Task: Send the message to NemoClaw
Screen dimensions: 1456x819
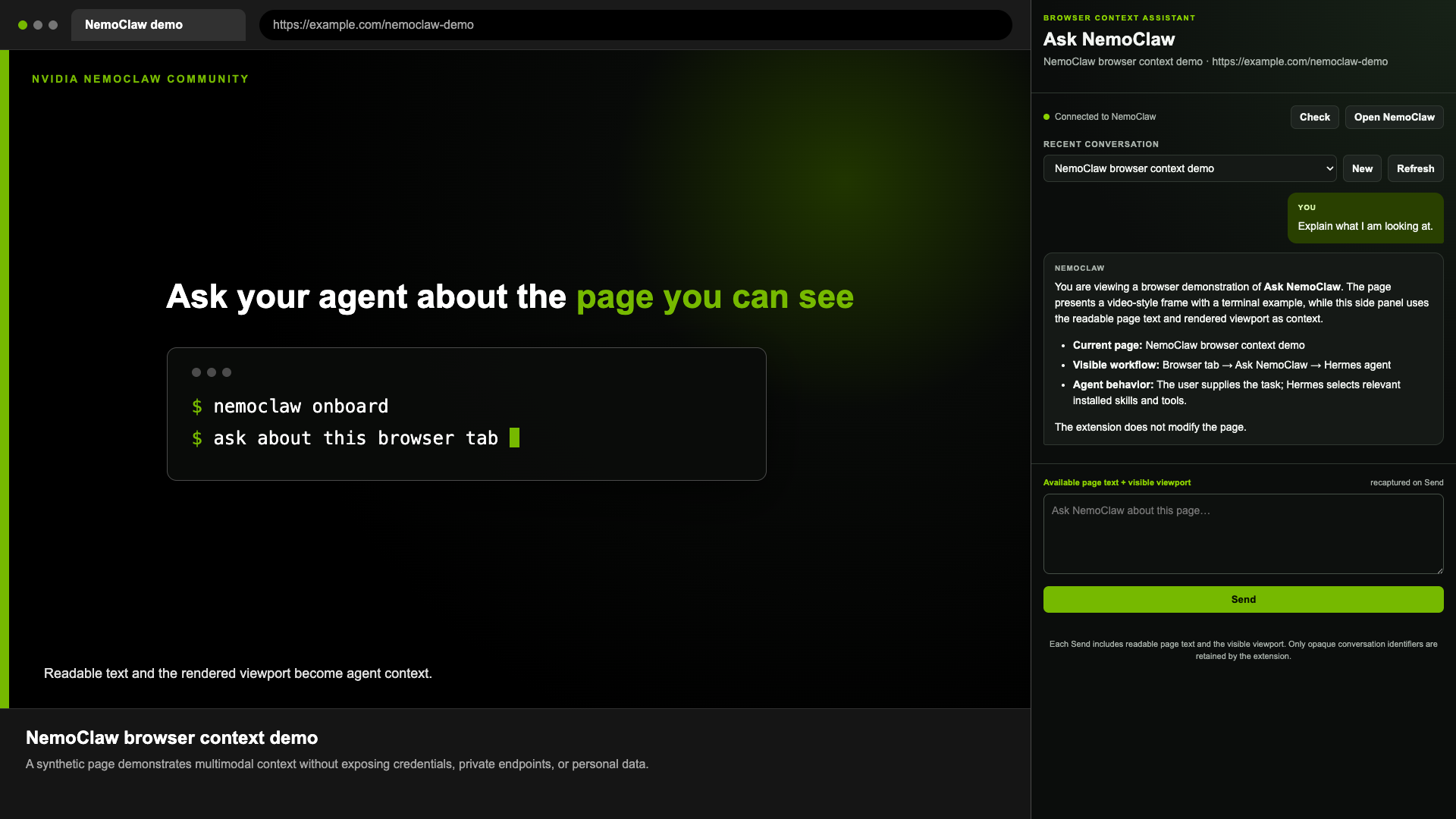Action: pos(1243,599)
